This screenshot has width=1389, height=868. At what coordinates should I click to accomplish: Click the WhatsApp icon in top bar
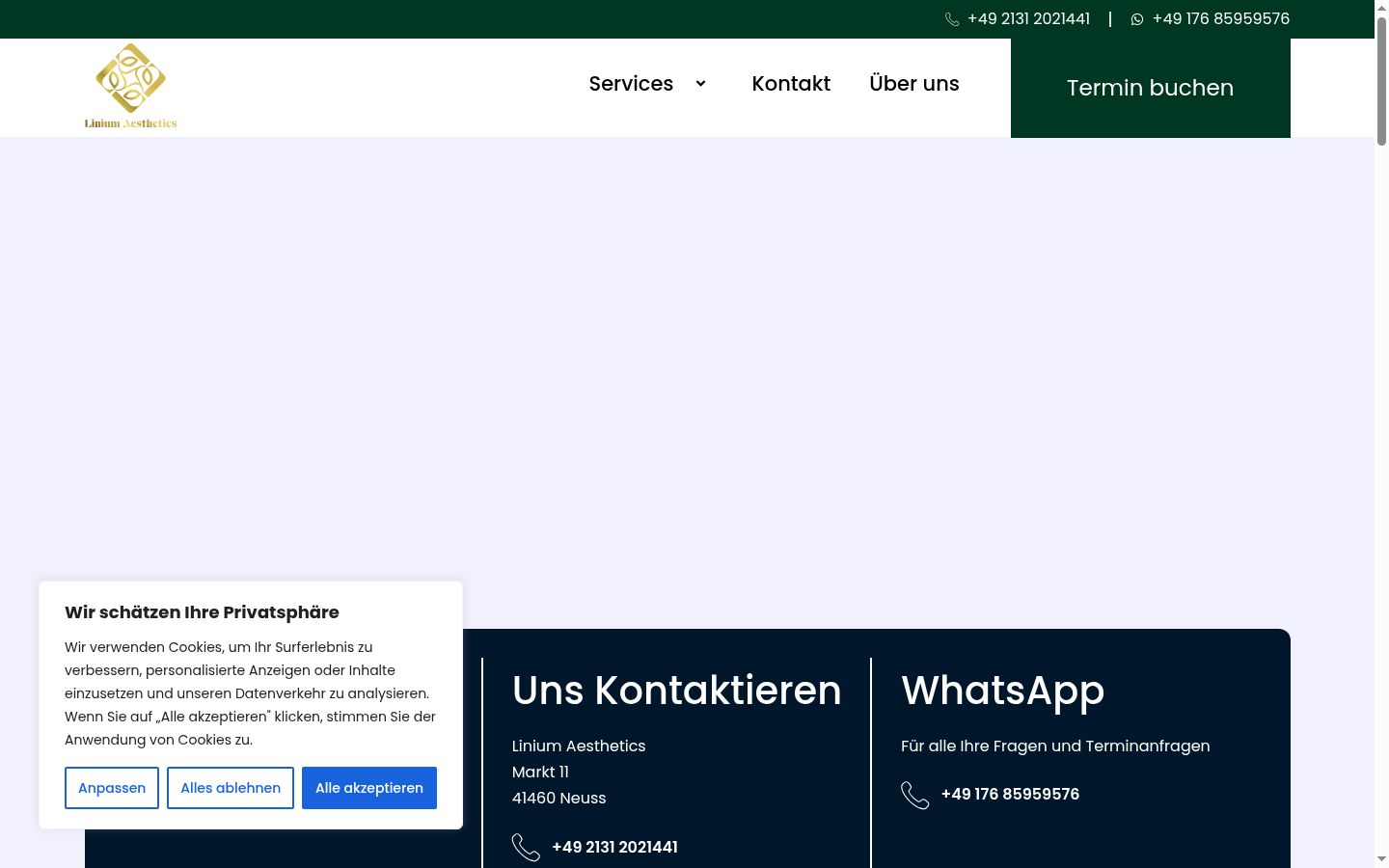(1137, 19)
